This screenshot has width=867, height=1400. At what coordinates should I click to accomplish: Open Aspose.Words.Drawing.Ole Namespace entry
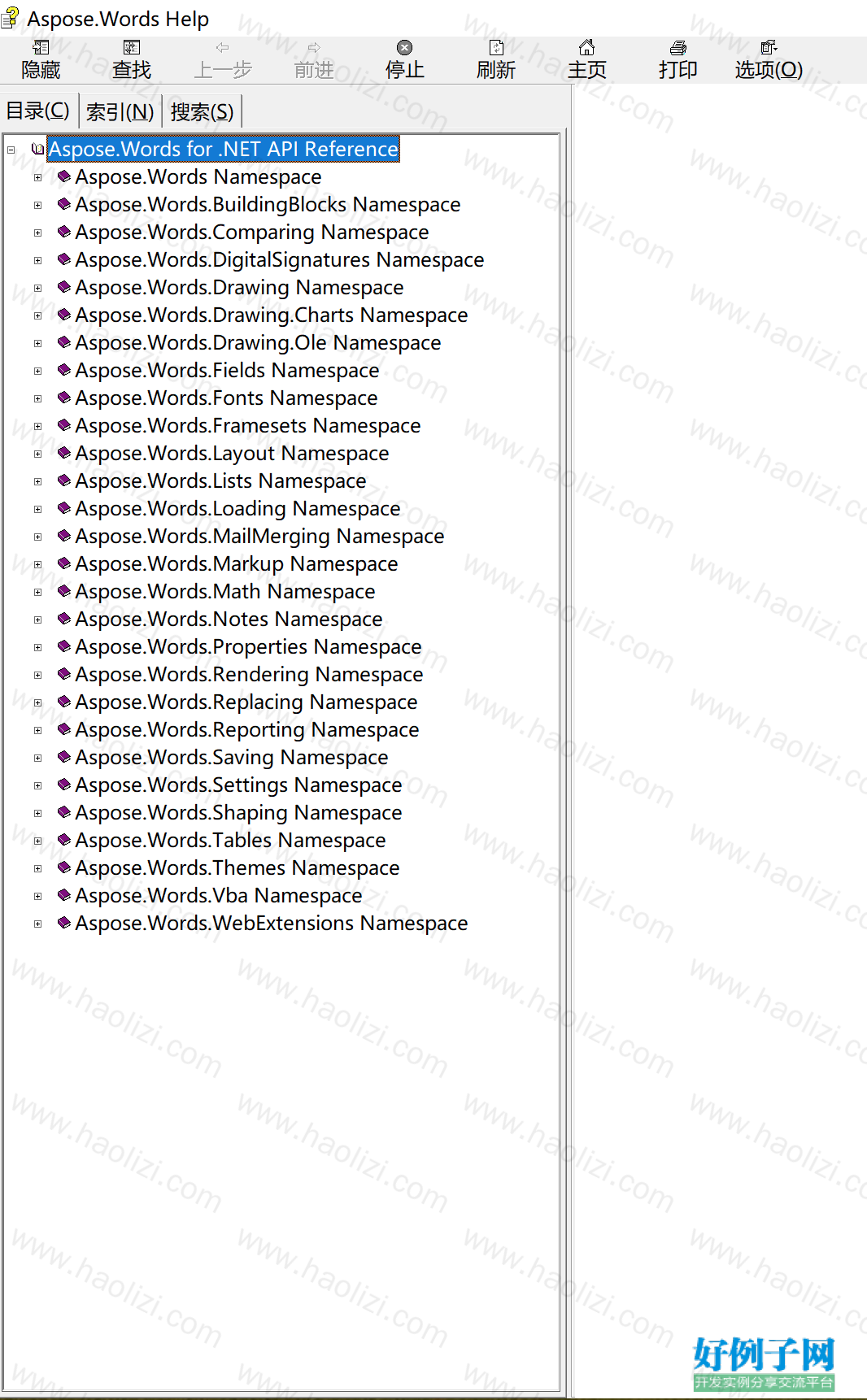coord(258,342)
